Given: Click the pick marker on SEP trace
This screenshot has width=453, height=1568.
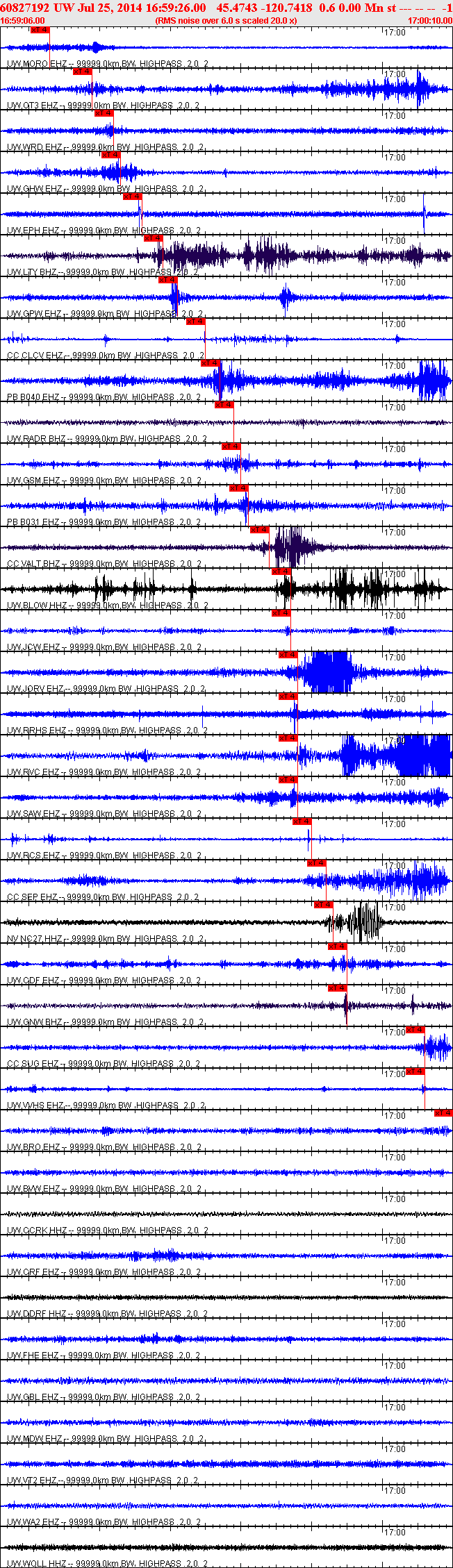Looking at the screenshot, I should 316,863.
